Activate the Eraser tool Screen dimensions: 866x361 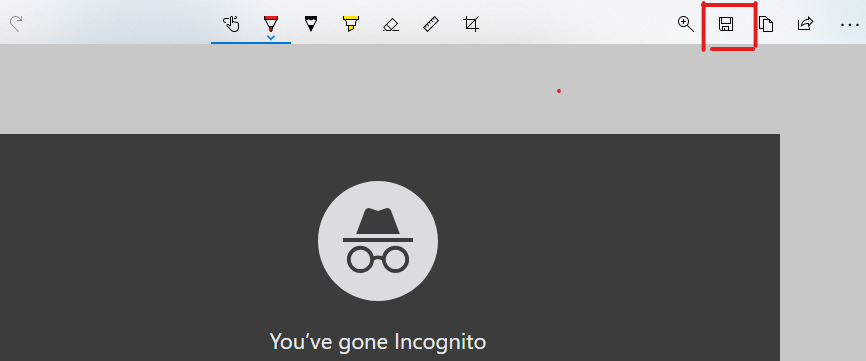point(390,24)
